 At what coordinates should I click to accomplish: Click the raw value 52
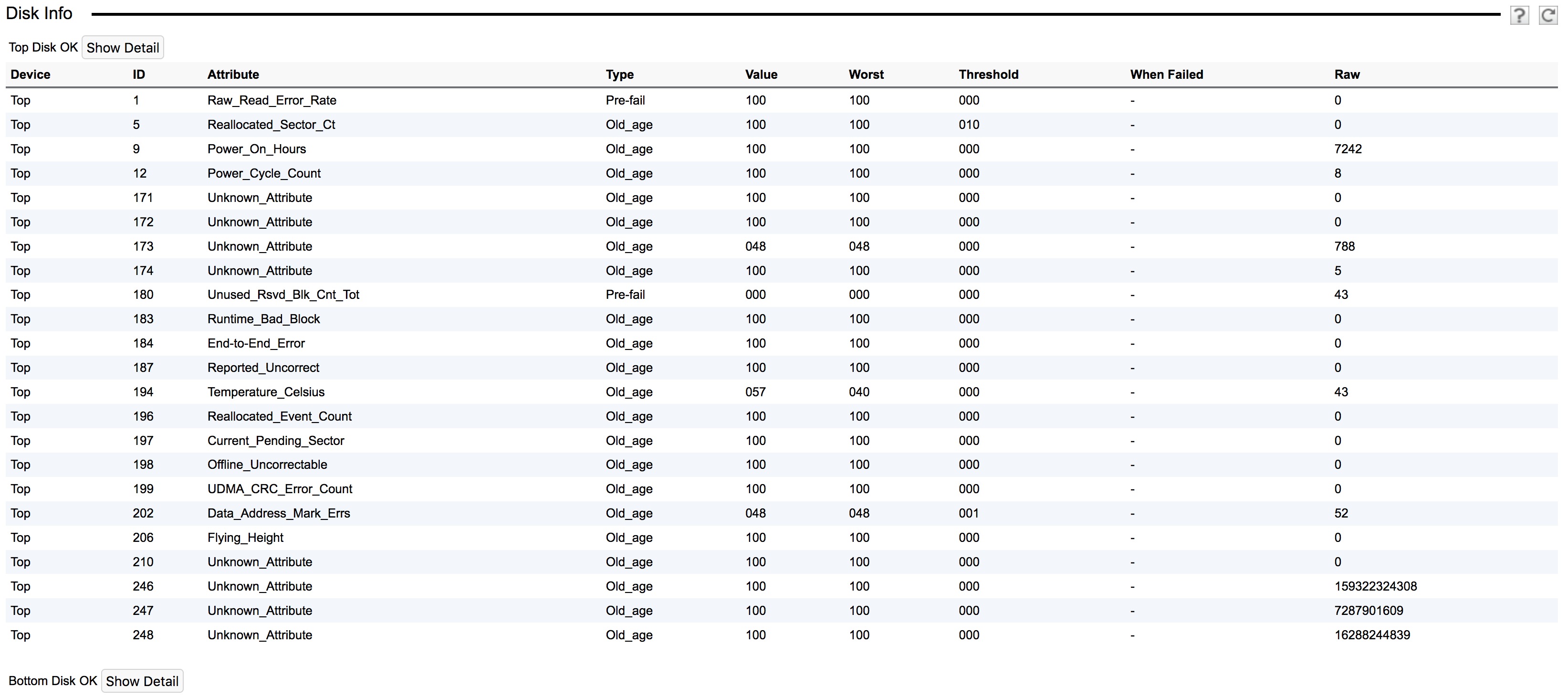pos(1341,513)
